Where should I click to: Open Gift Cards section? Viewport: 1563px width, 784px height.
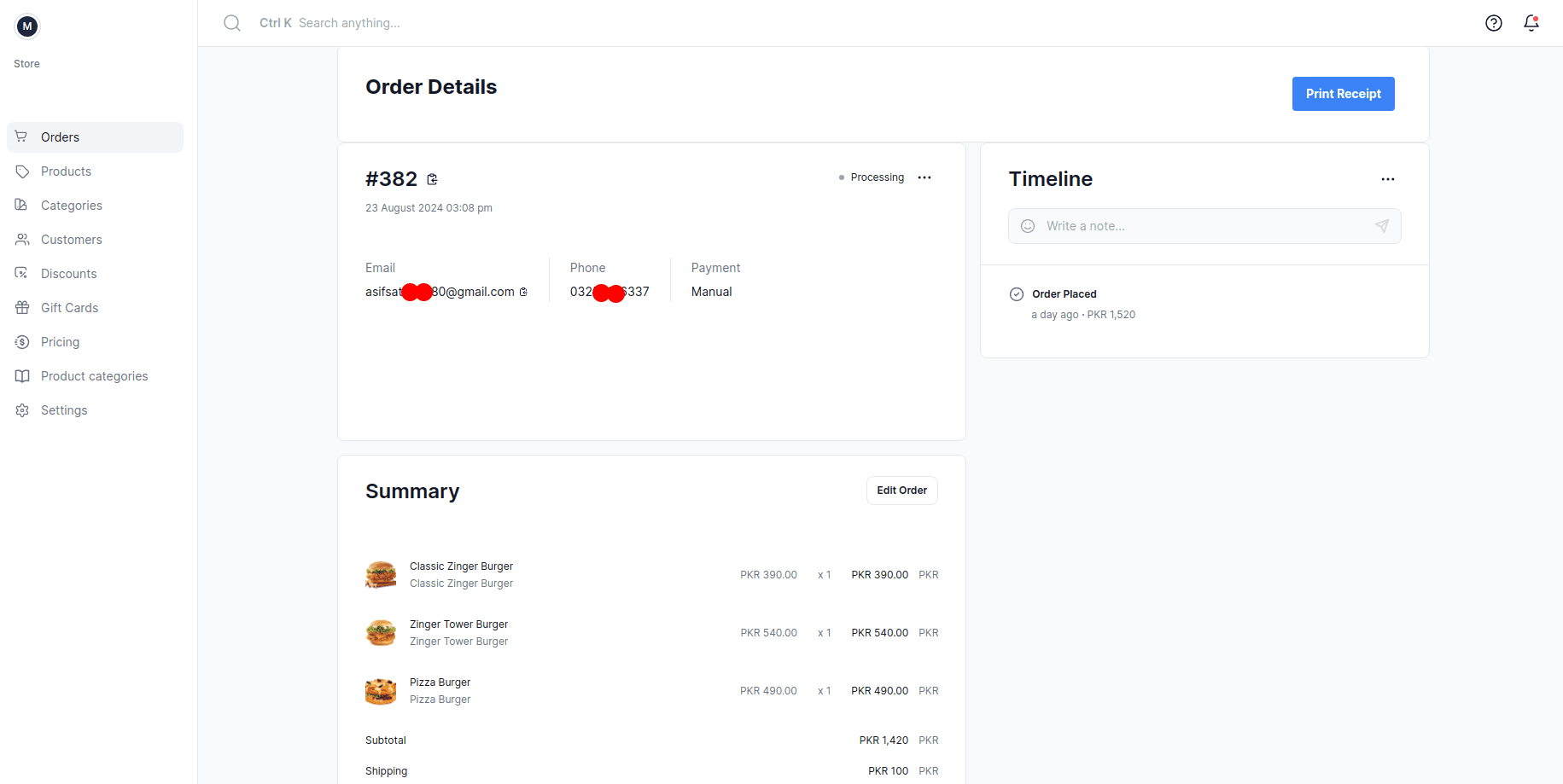(x=95, y=308)
